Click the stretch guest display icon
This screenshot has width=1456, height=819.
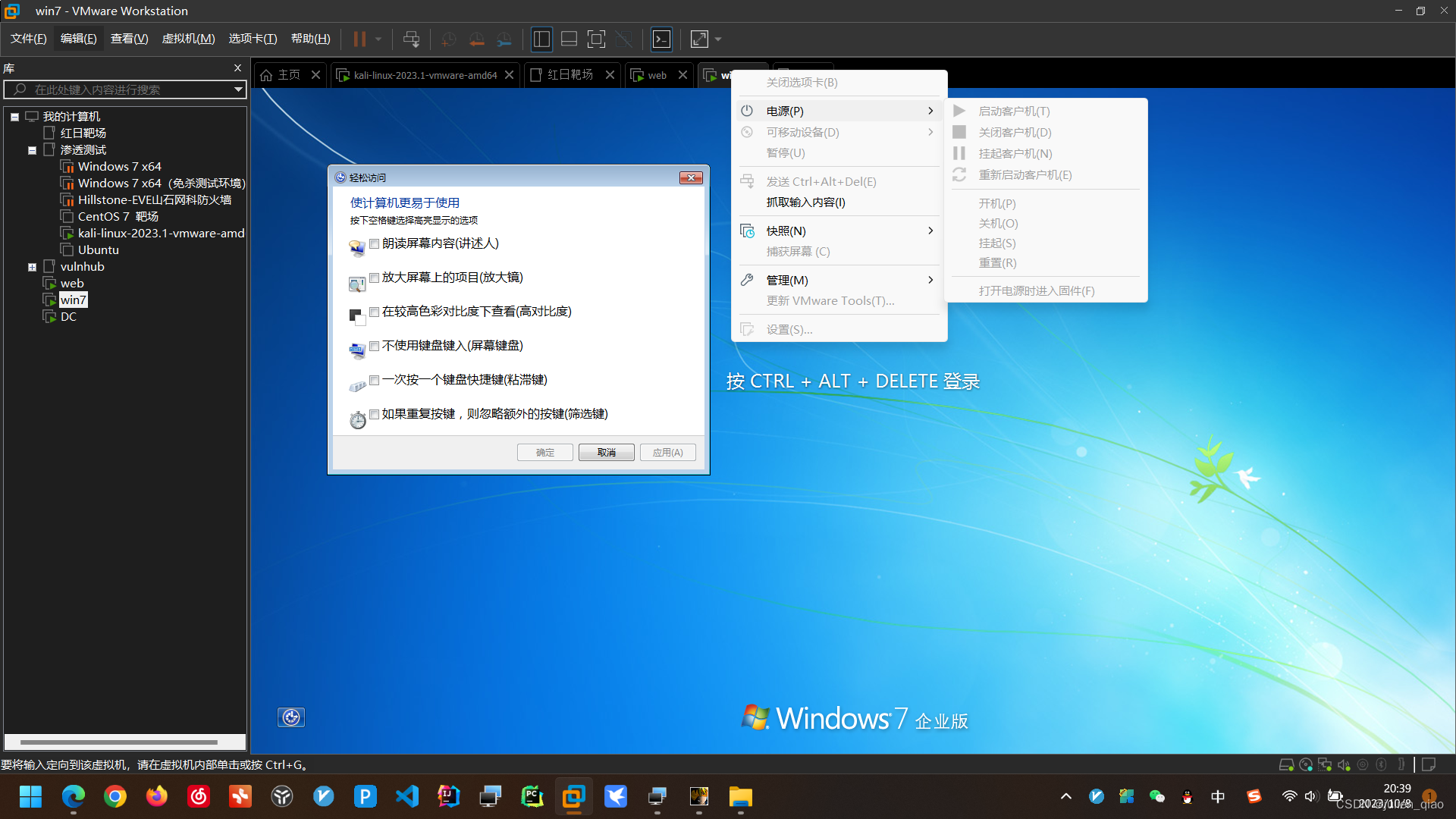coord(699,39)
